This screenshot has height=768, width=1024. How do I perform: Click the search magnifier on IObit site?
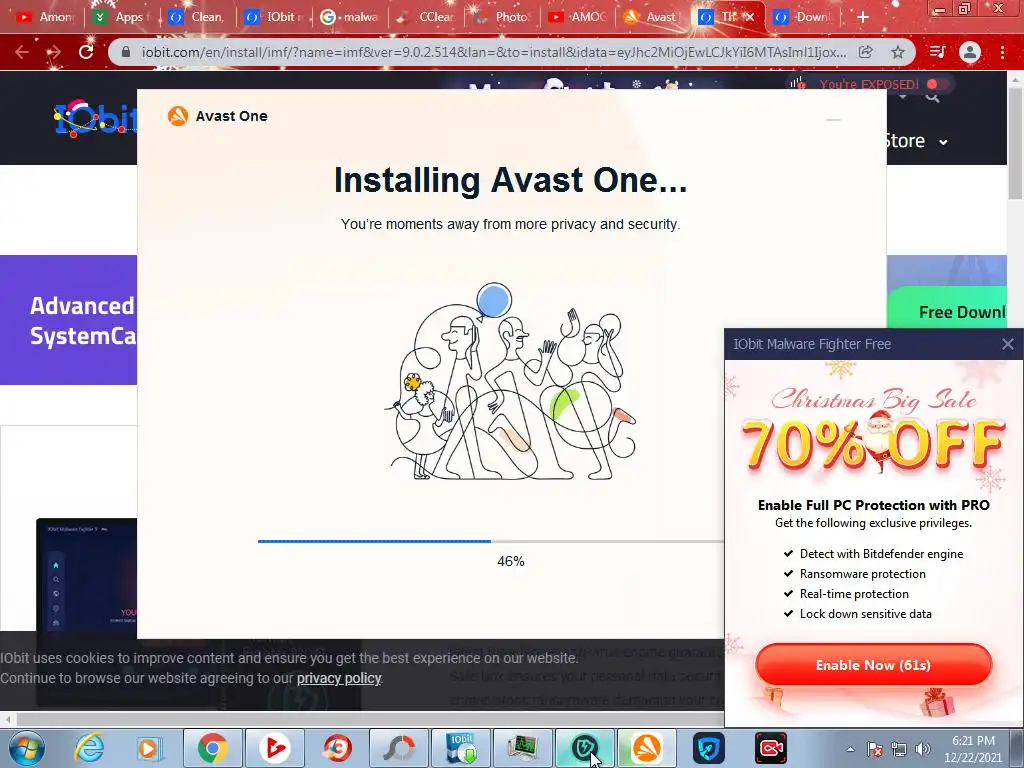[x=933, y=97]
